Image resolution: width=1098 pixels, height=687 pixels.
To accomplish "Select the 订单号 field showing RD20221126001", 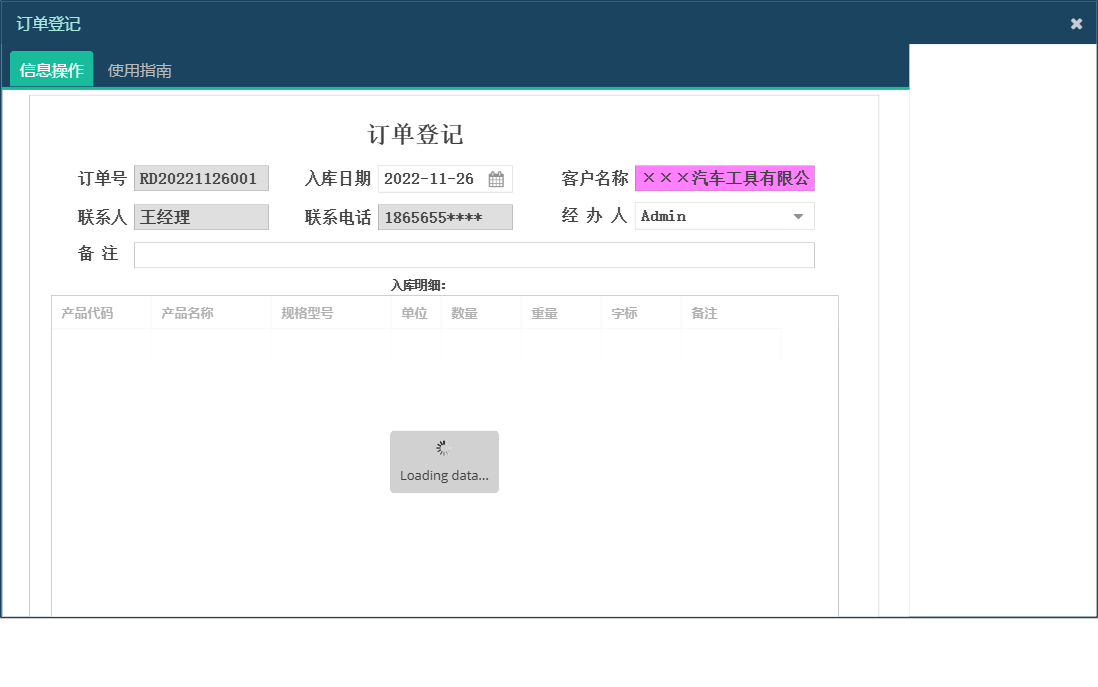I will pyautogui.click(x=201, y=178).
